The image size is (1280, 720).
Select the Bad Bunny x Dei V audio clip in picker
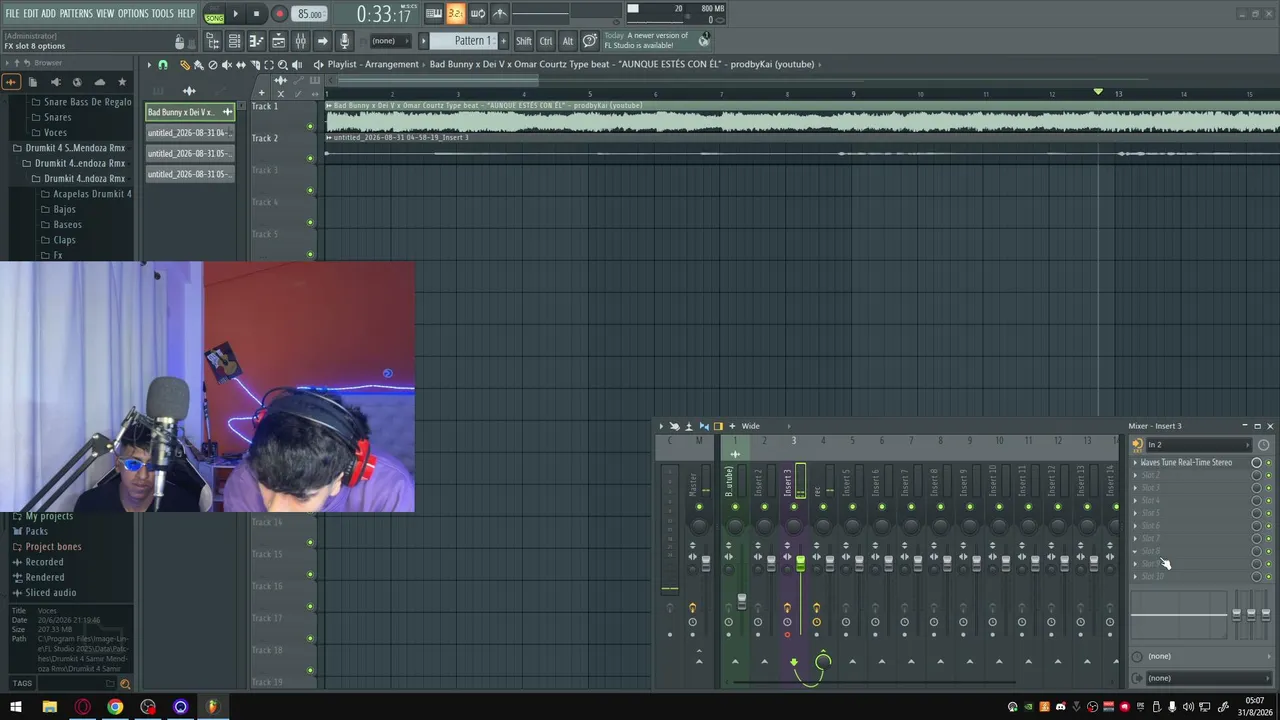click(189, 112)
